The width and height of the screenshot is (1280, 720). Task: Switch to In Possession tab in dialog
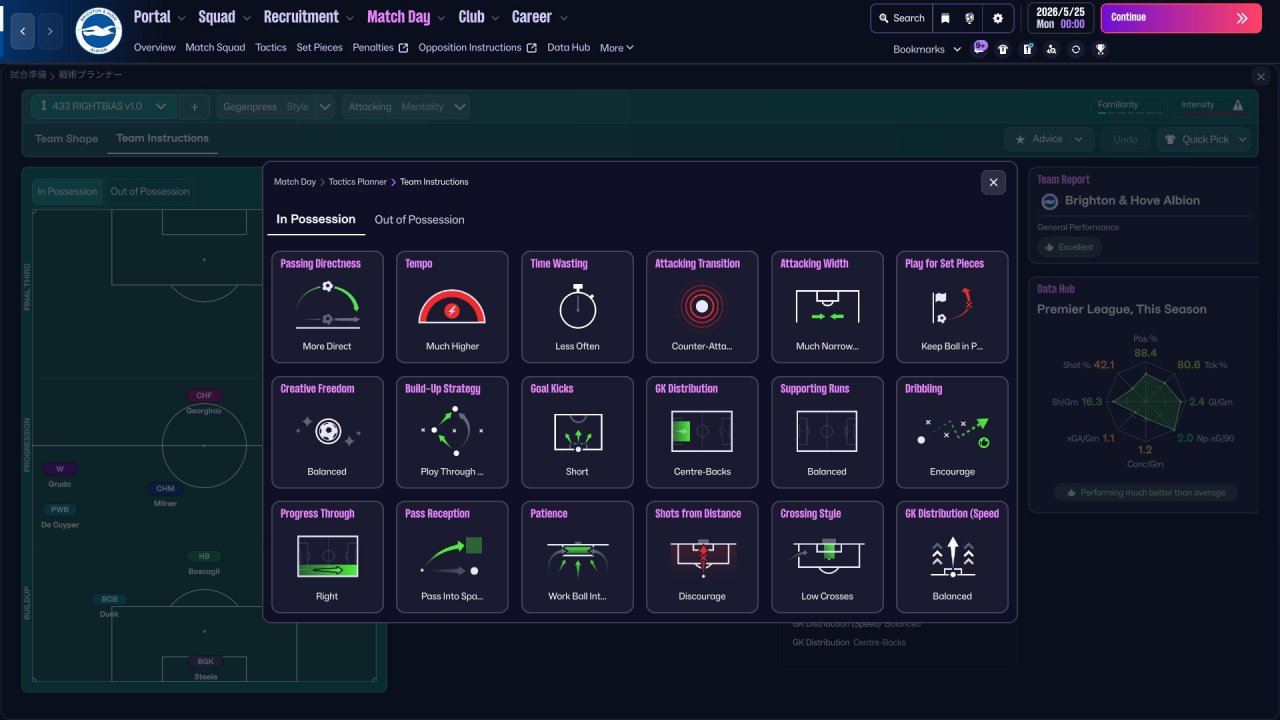coord(316,219)
